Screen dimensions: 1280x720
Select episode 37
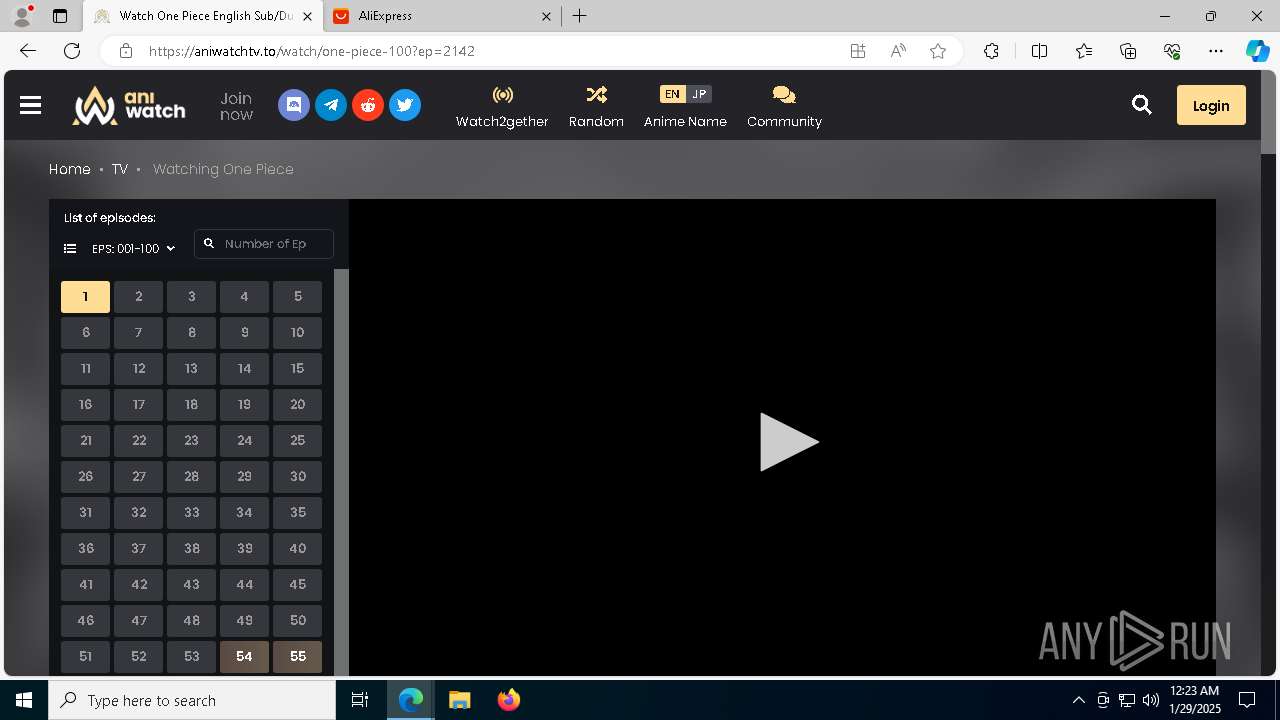[138, 548]
